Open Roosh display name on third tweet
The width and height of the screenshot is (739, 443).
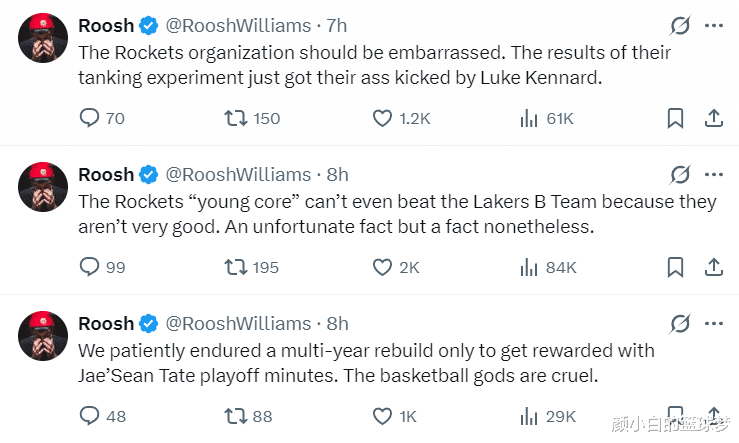point(105,323)
